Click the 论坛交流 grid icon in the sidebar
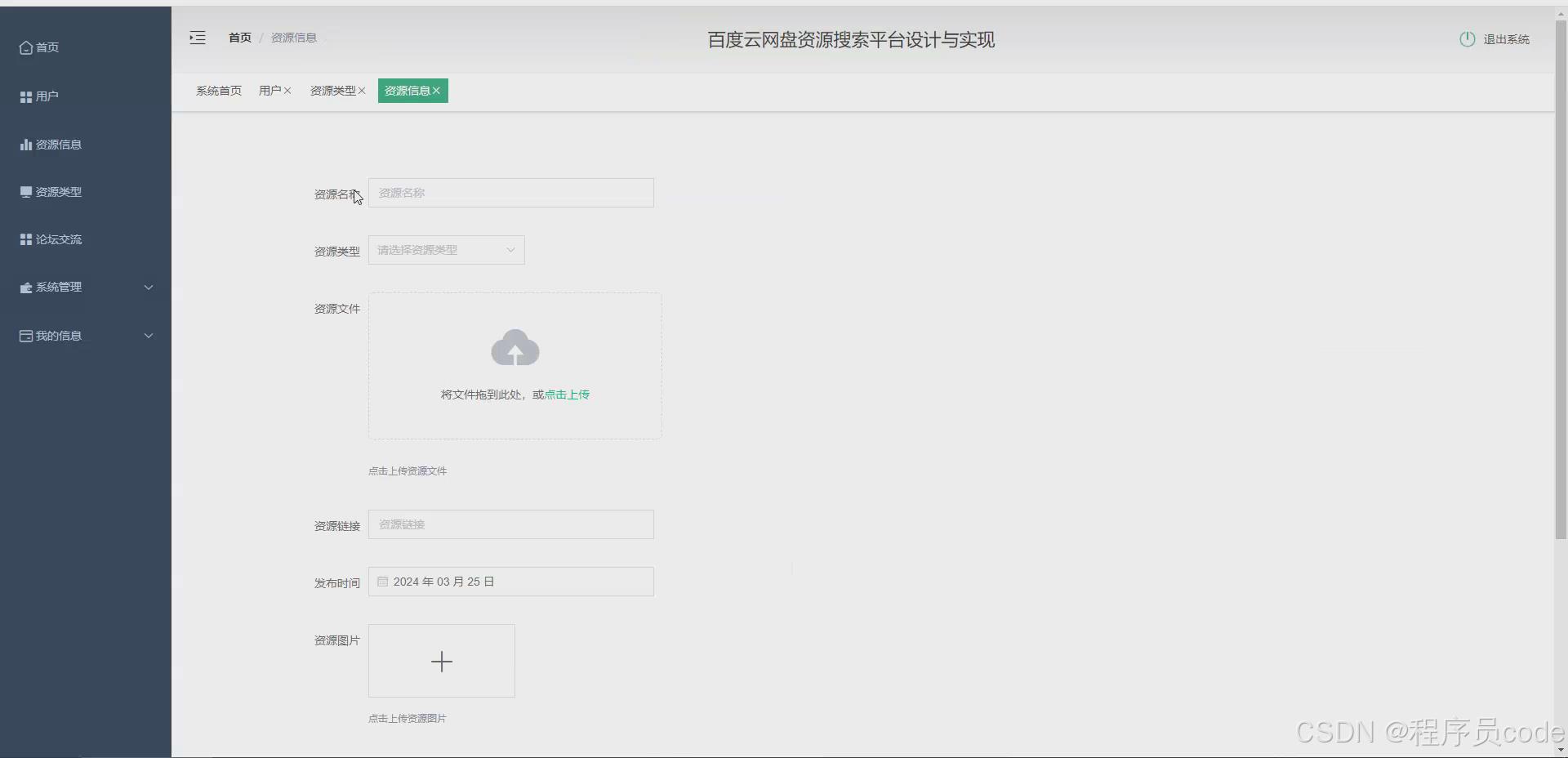 click(x=26, y=239)
